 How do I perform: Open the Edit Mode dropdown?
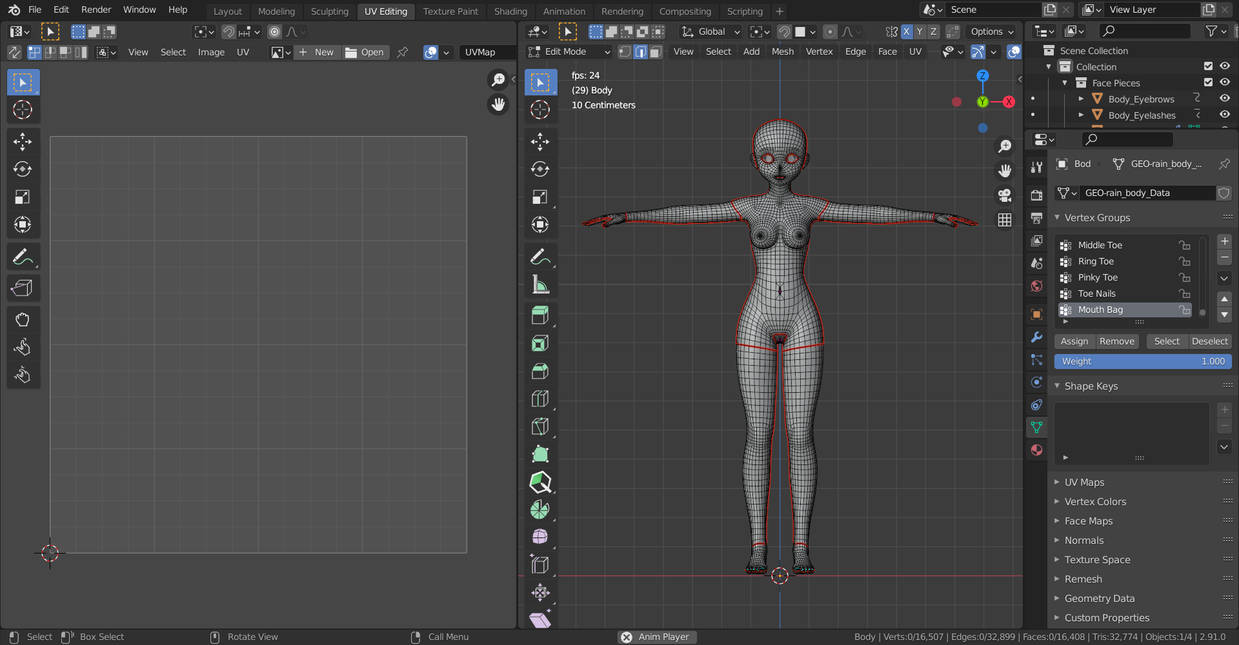pyautogui.click(x=569, y=51)
